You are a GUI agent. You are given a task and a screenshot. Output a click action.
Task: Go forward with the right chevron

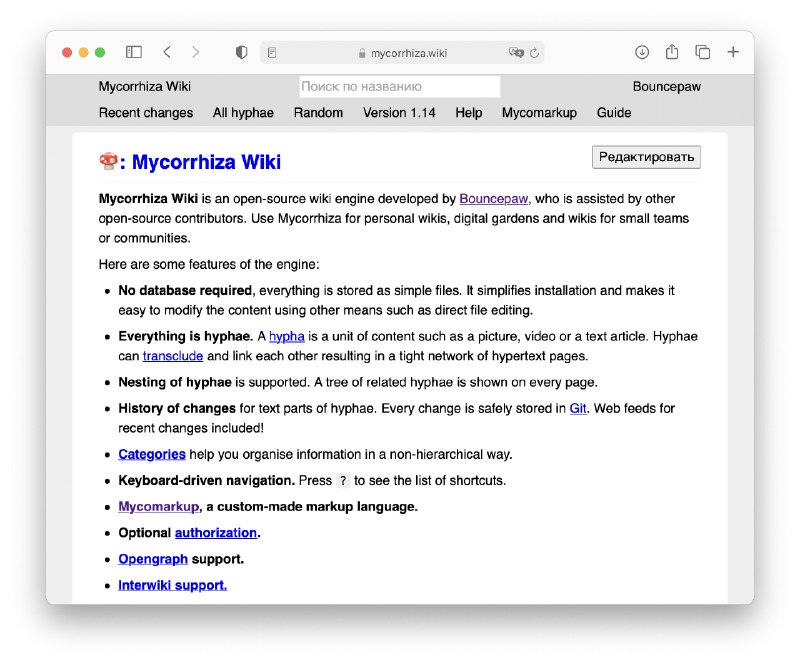coord(195,52)
